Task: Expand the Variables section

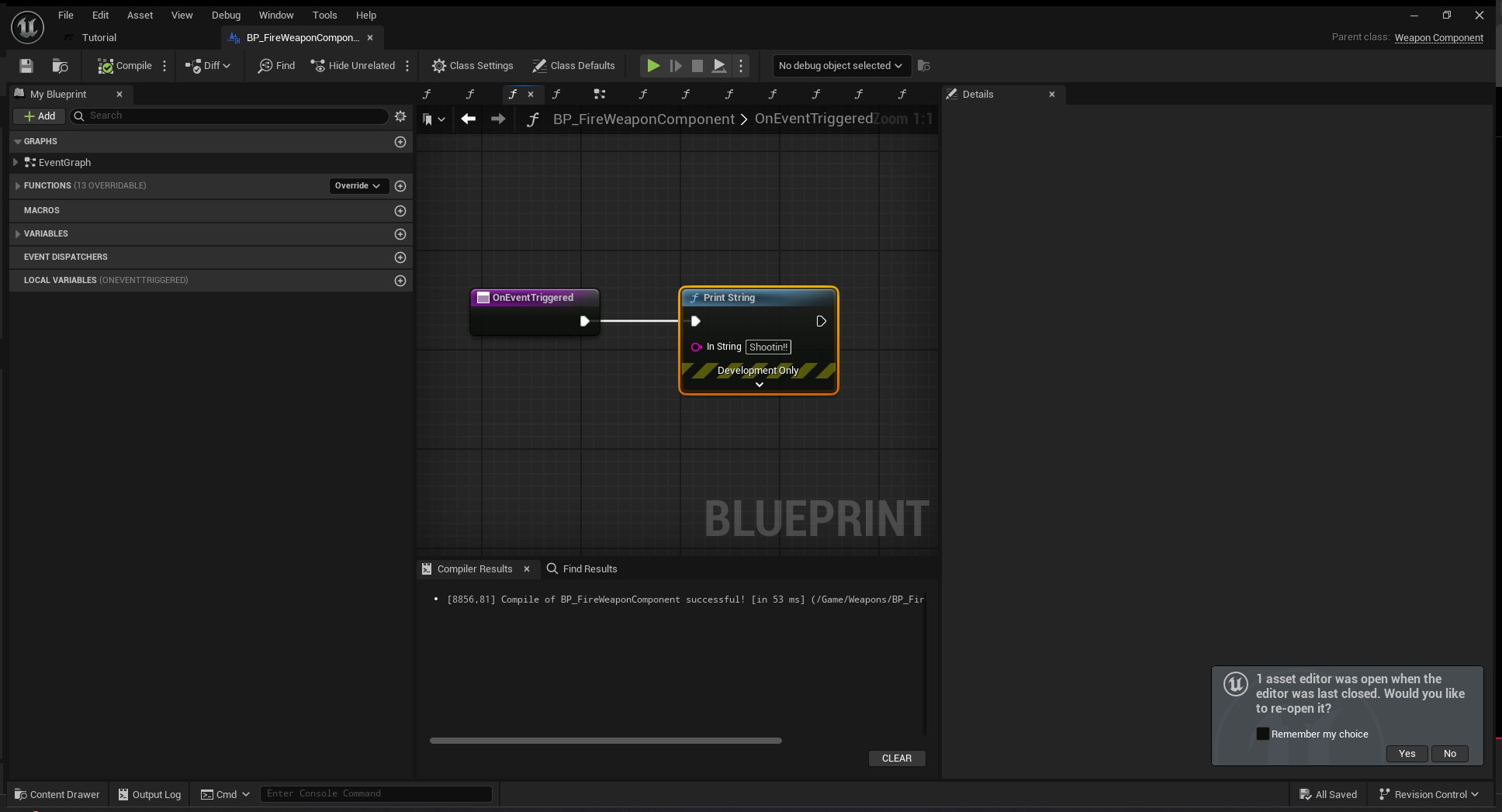Action: [18, 233]
